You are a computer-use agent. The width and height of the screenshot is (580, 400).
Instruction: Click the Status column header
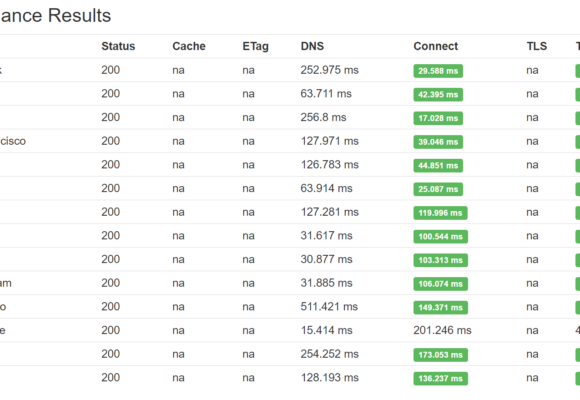coord(118,46)
